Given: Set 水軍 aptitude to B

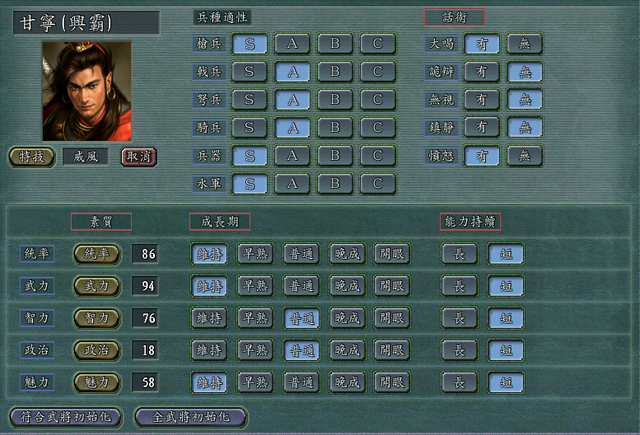Looking at the screenshot, I should (x=335, y=184).
